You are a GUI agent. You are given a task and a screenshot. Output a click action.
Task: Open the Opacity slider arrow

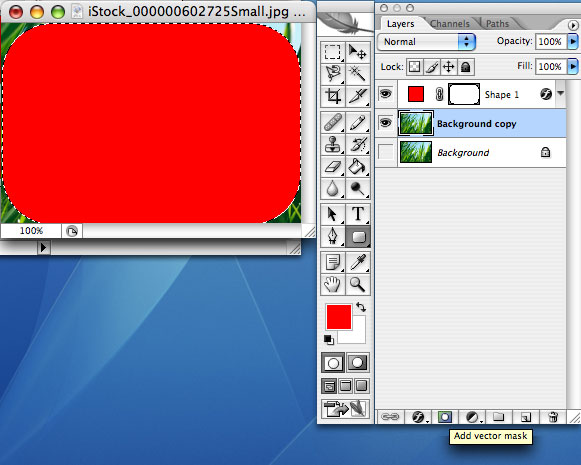point(573,41)
